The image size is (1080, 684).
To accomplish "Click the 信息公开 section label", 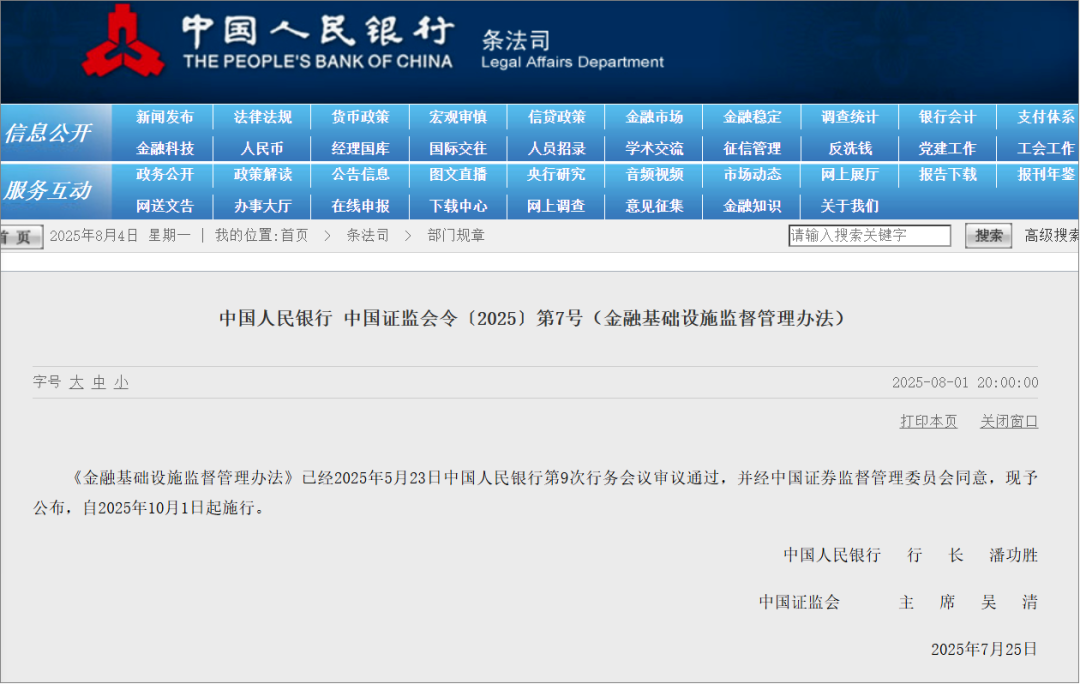I will tap(48, 133).
